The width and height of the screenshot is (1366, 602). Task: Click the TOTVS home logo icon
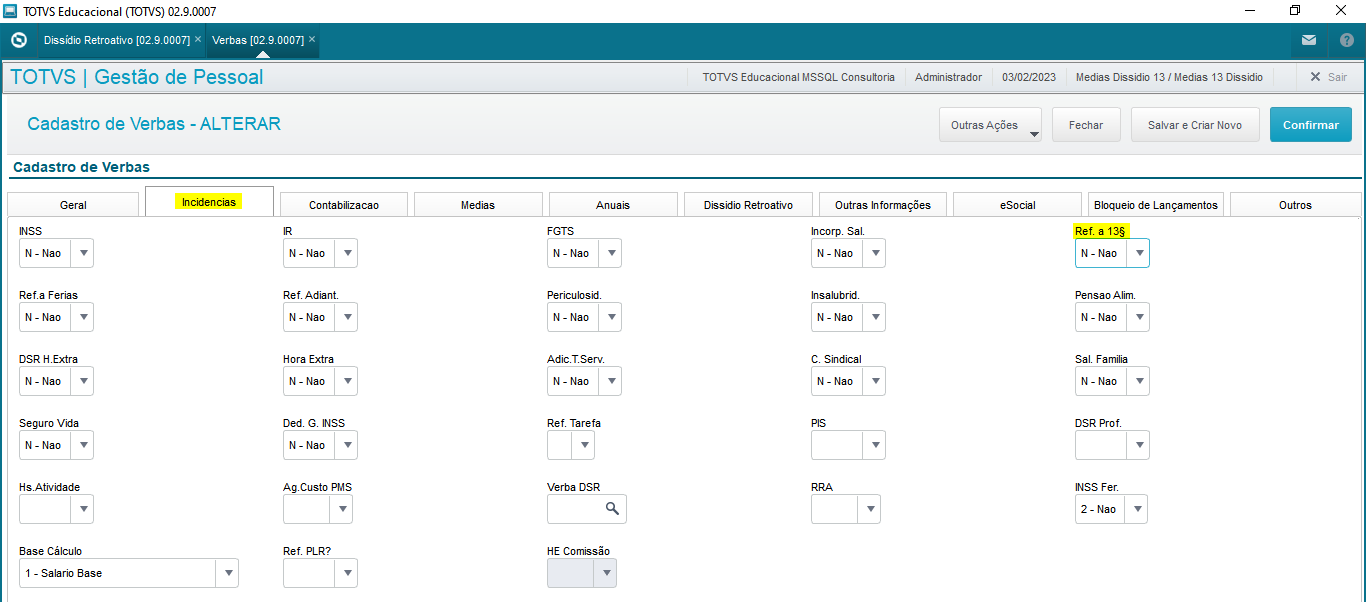(x=18, y=40)
